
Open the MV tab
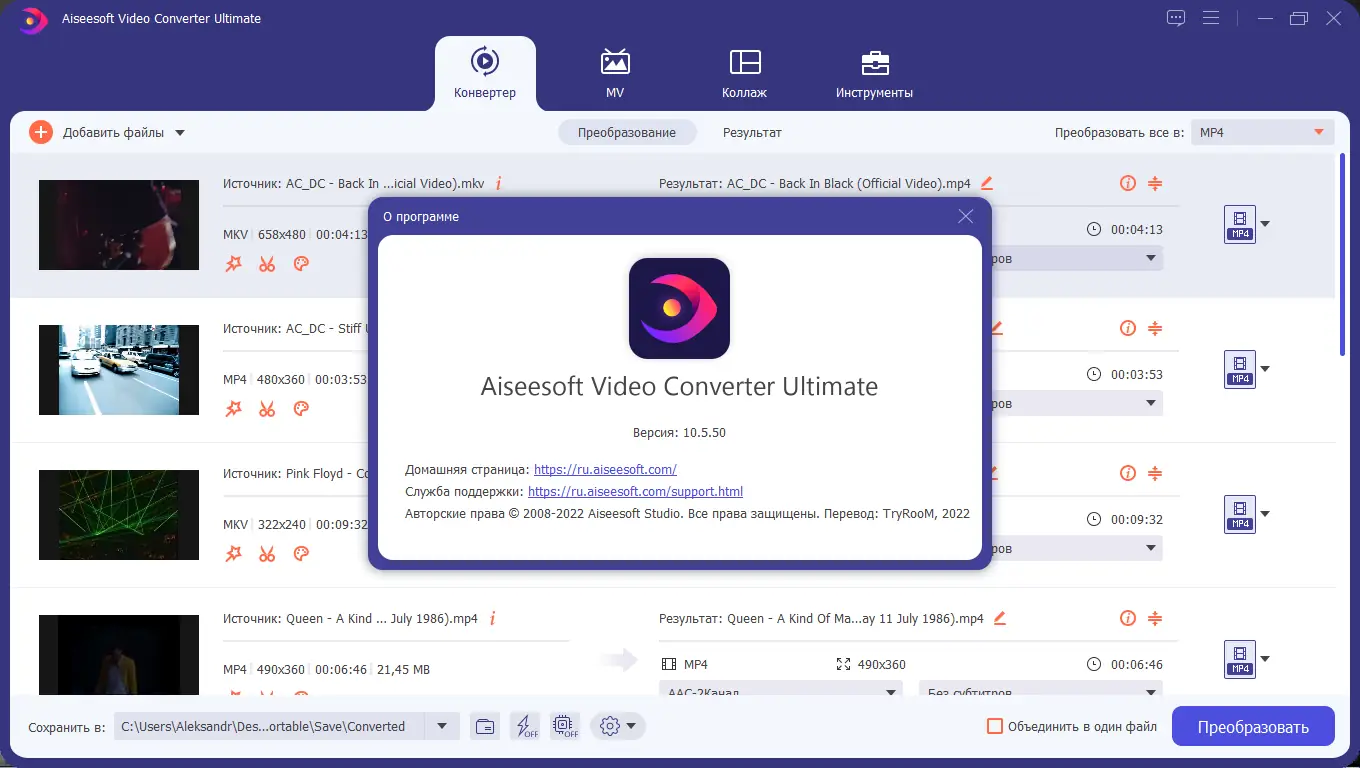615,73
